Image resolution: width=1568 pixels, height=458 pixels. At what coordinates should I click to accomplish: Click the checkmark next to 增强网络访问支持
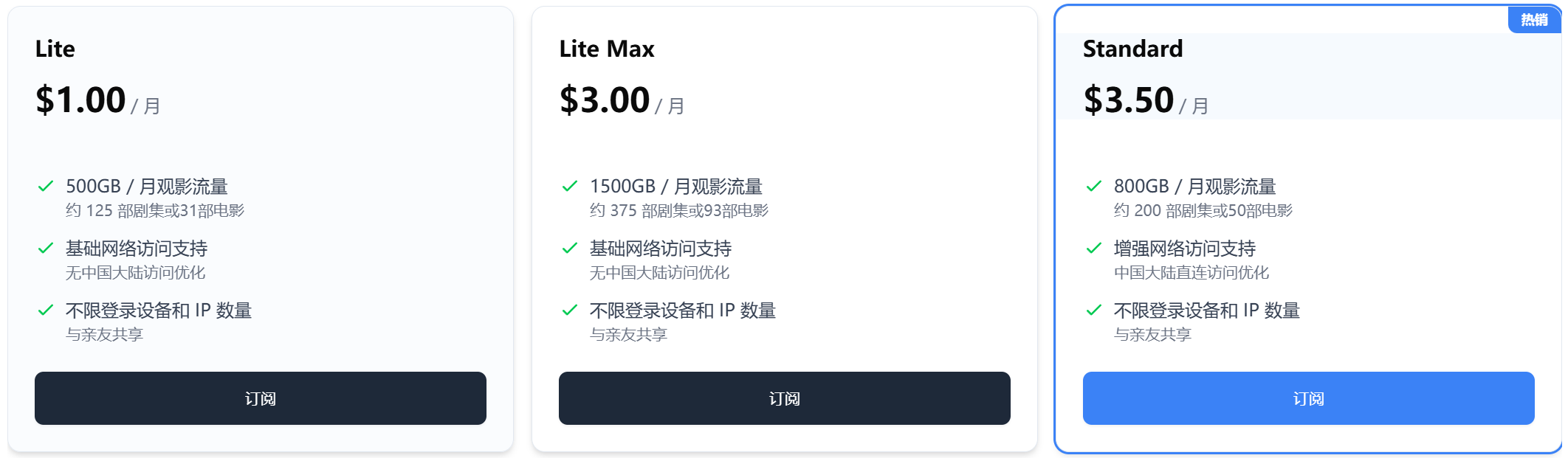click(1094, 248)
